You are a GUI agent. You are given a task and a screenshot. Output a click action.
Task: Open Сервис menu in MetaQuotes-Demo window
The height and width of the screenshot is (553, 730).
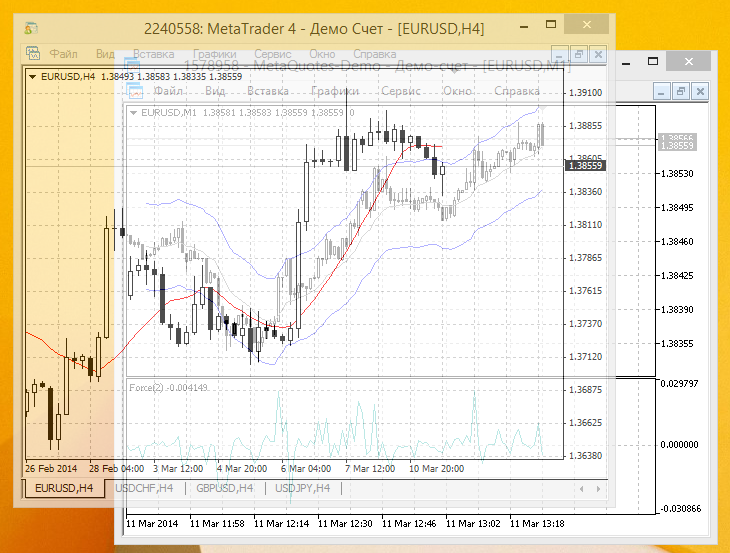tap(401, 91)
